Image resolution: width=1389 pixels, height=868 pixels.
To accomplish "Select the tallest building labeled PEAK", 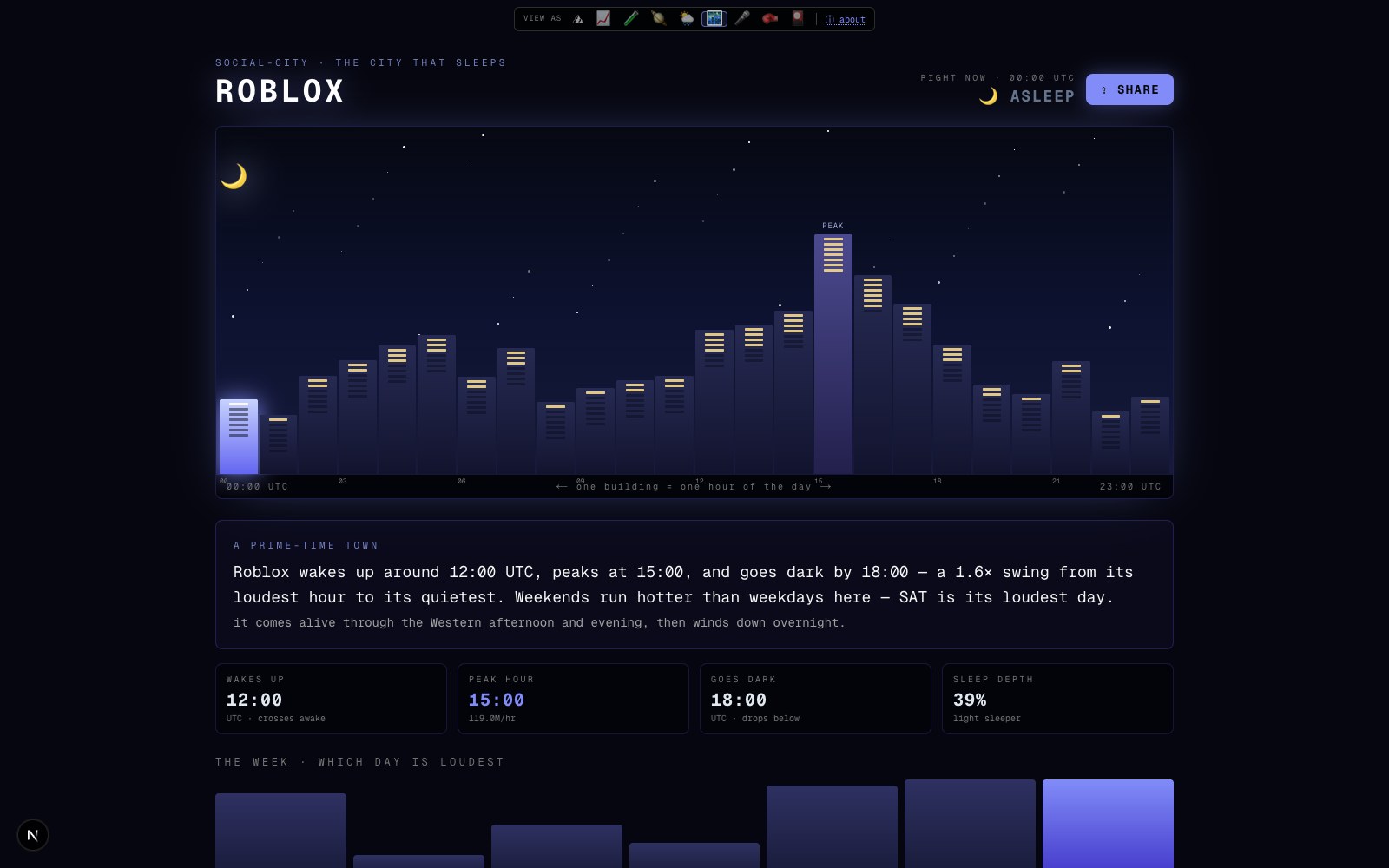I will click(833, 354).
